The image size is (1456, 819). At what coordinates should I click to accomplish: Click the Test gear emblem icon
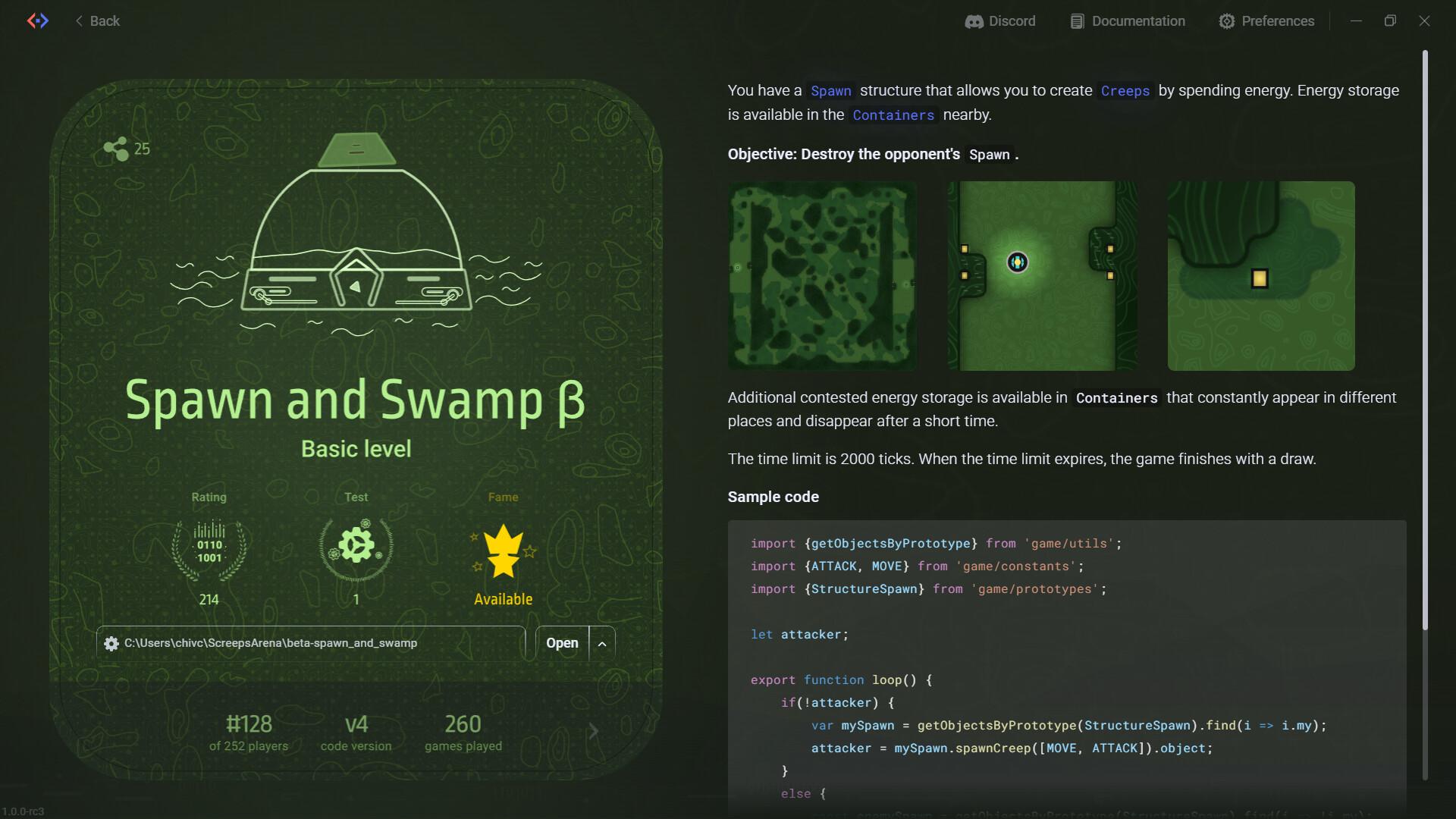(x=356, y=544)
